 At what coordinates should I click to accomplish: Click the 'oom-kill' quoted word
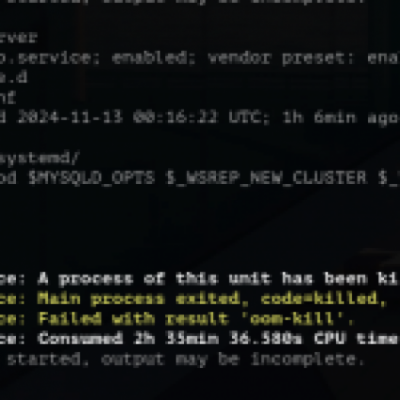click(292, 319)
